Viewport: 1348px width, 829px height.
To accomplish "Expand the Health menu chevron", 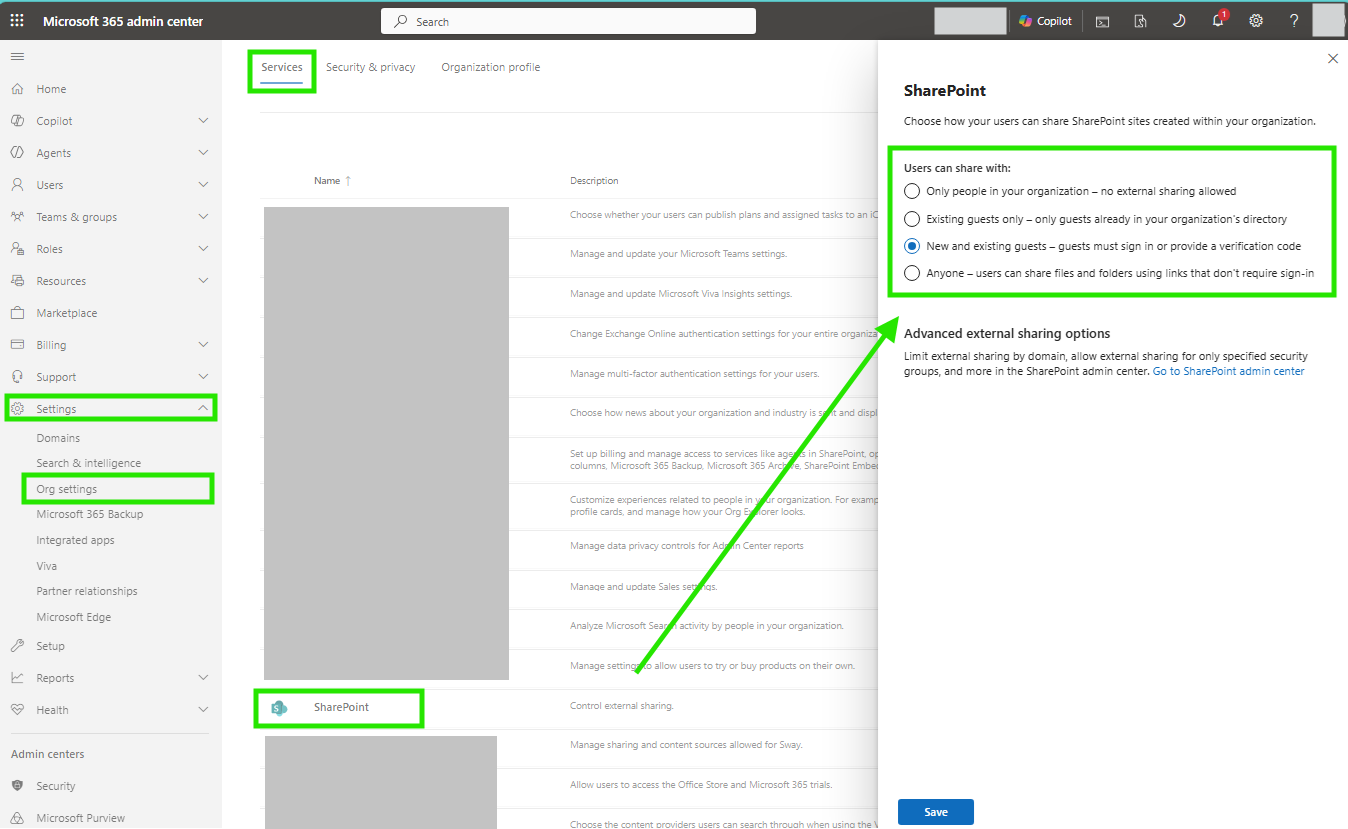I will (x=203, y=710).
